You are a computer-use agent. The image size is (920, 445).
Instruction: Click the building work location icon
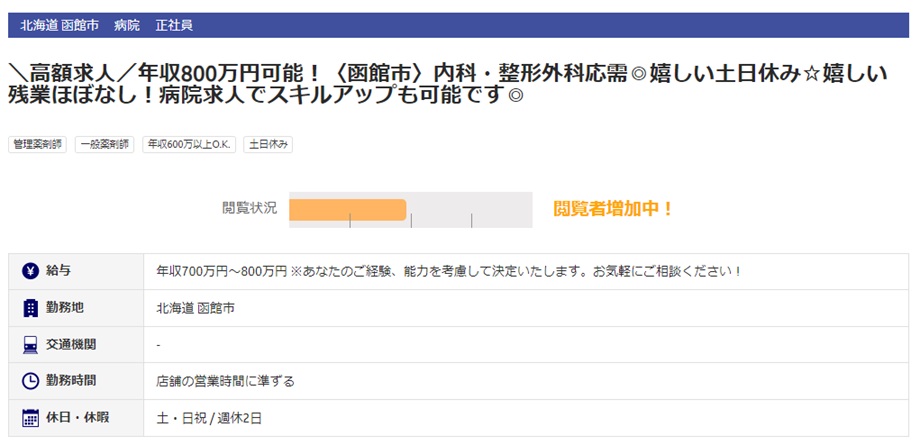[30, 308]
